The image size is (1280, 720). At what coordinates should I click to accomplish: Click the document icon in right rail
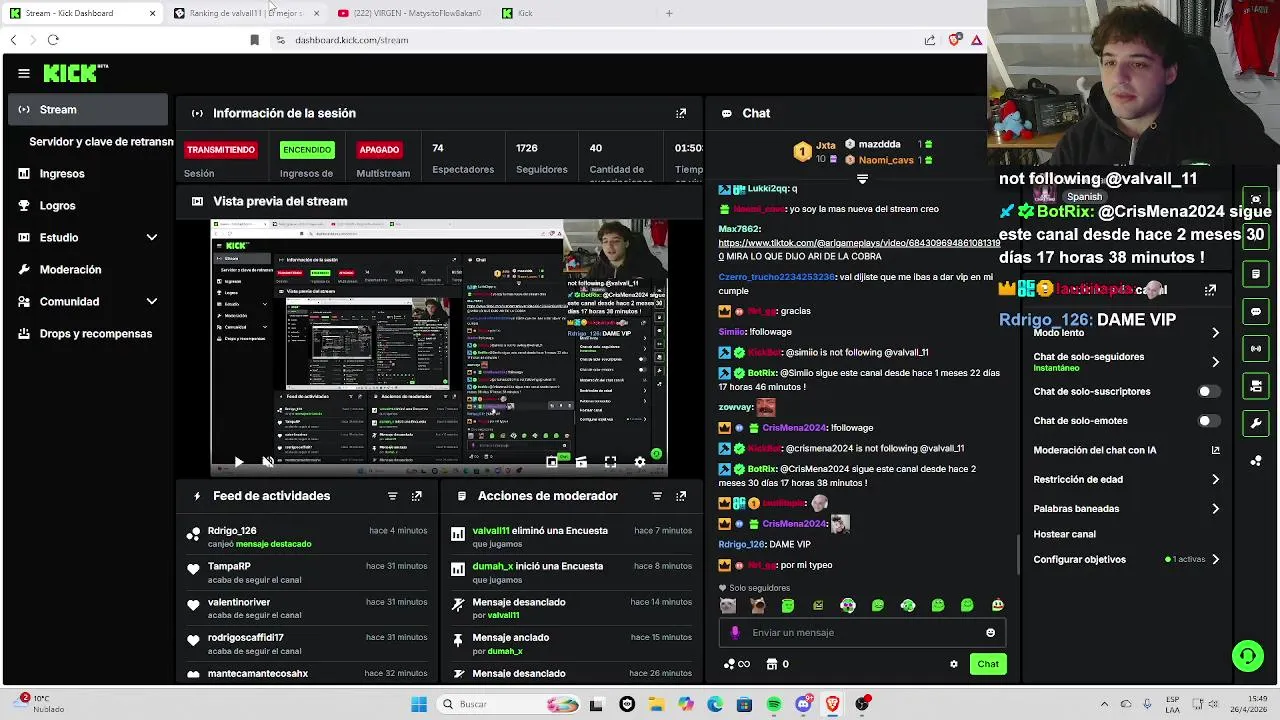pos(1256,274)
